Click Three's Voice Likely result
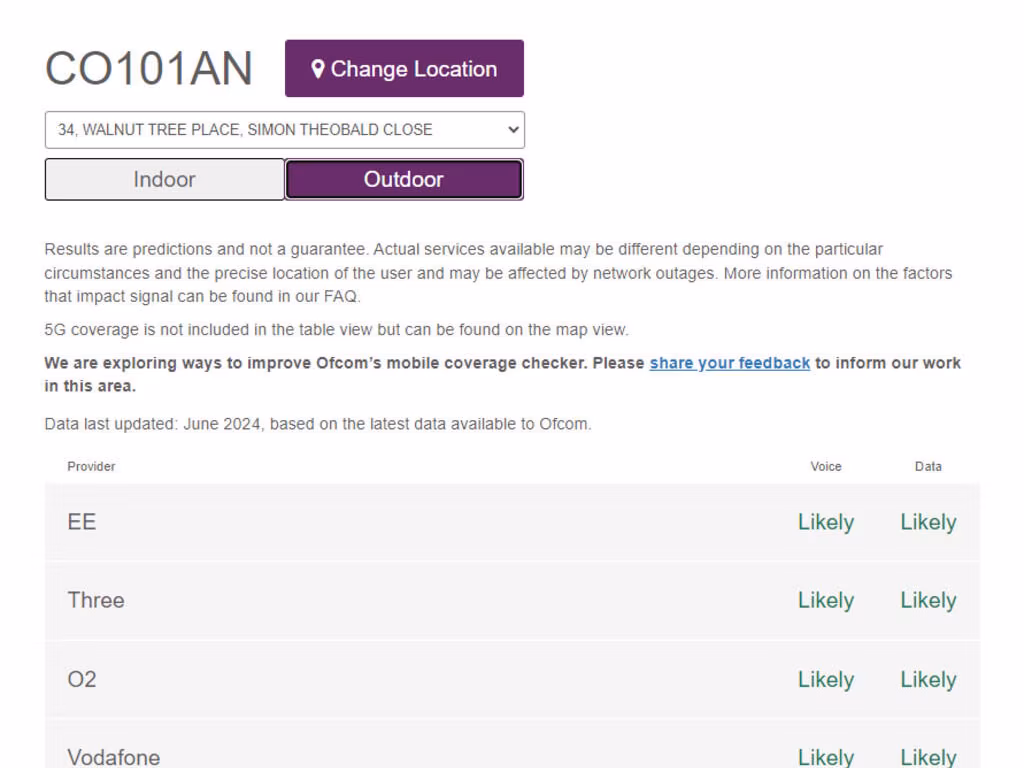Image resolution: width=1024 pixels, height=768 pixels. click(826, 600)
